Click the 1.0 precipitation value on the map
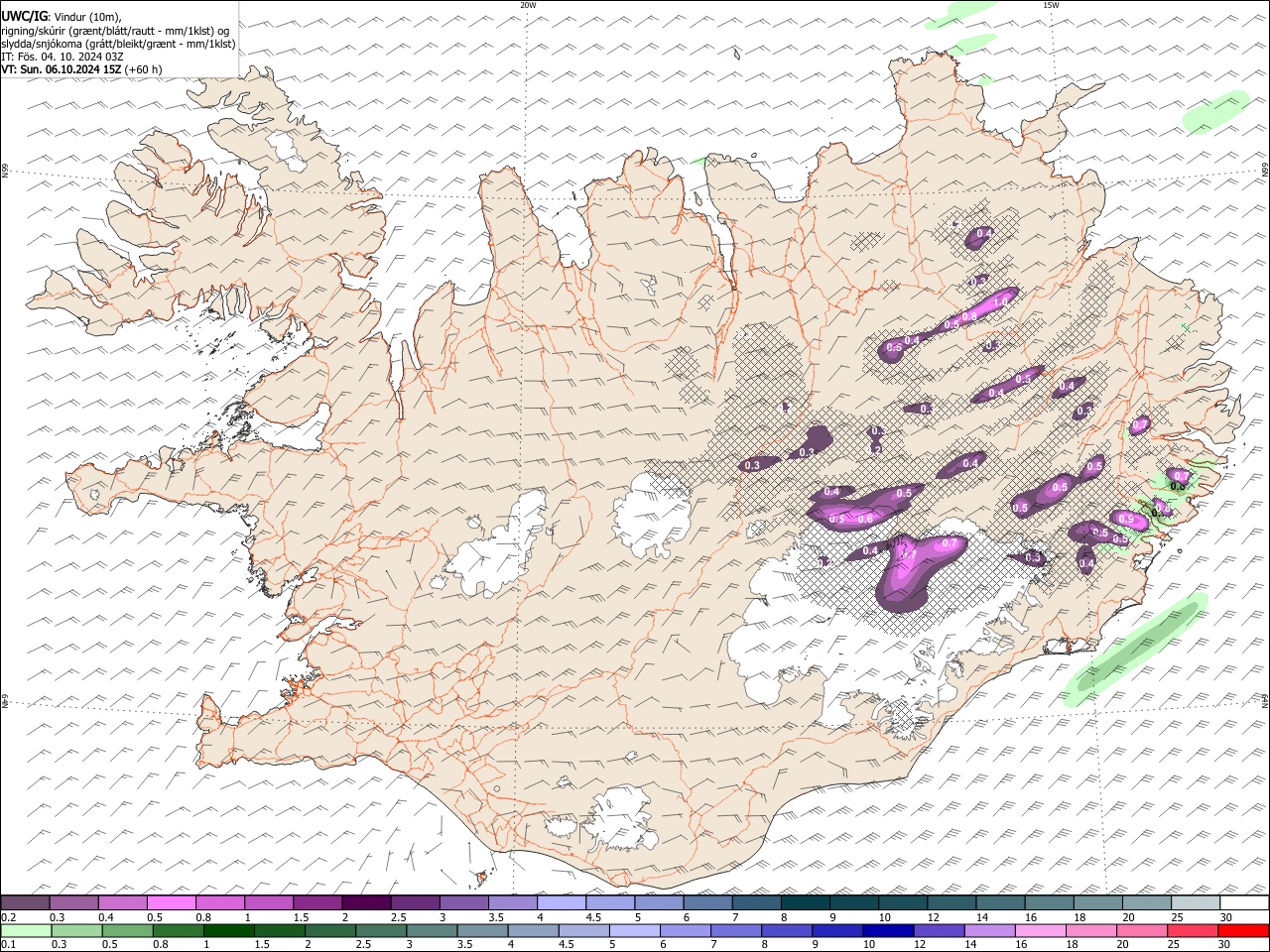The height and width of the screenshot is (952, 1270). [x=1001, y=301]
